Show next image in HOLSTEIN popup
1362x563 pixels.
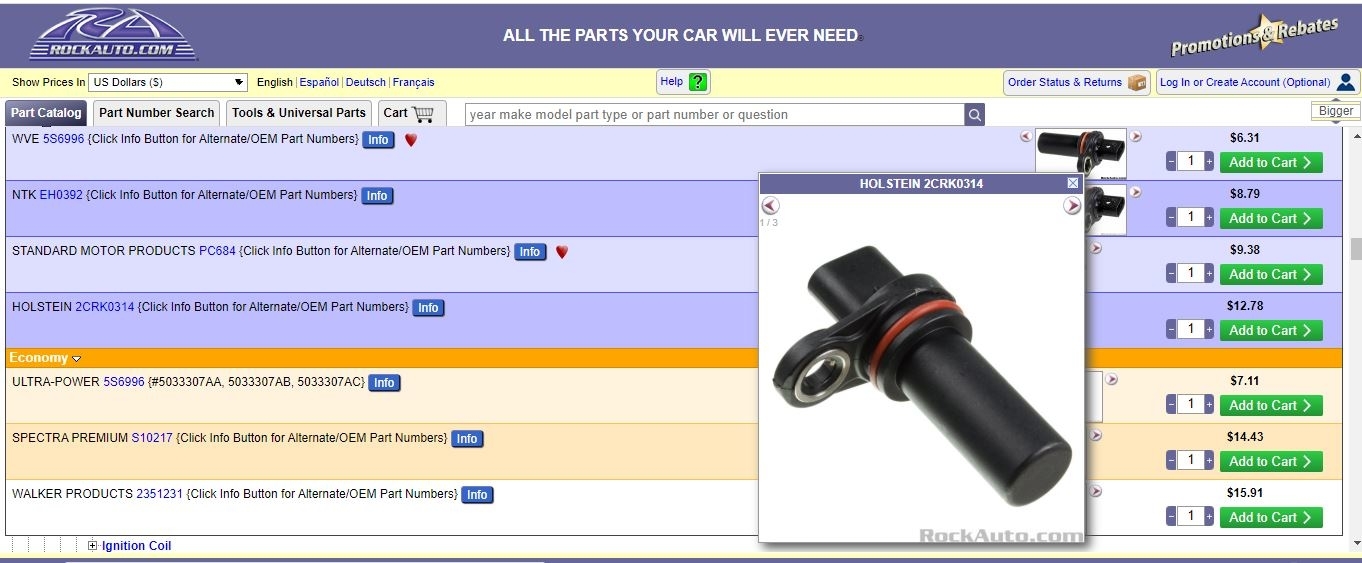(1072, 205)
